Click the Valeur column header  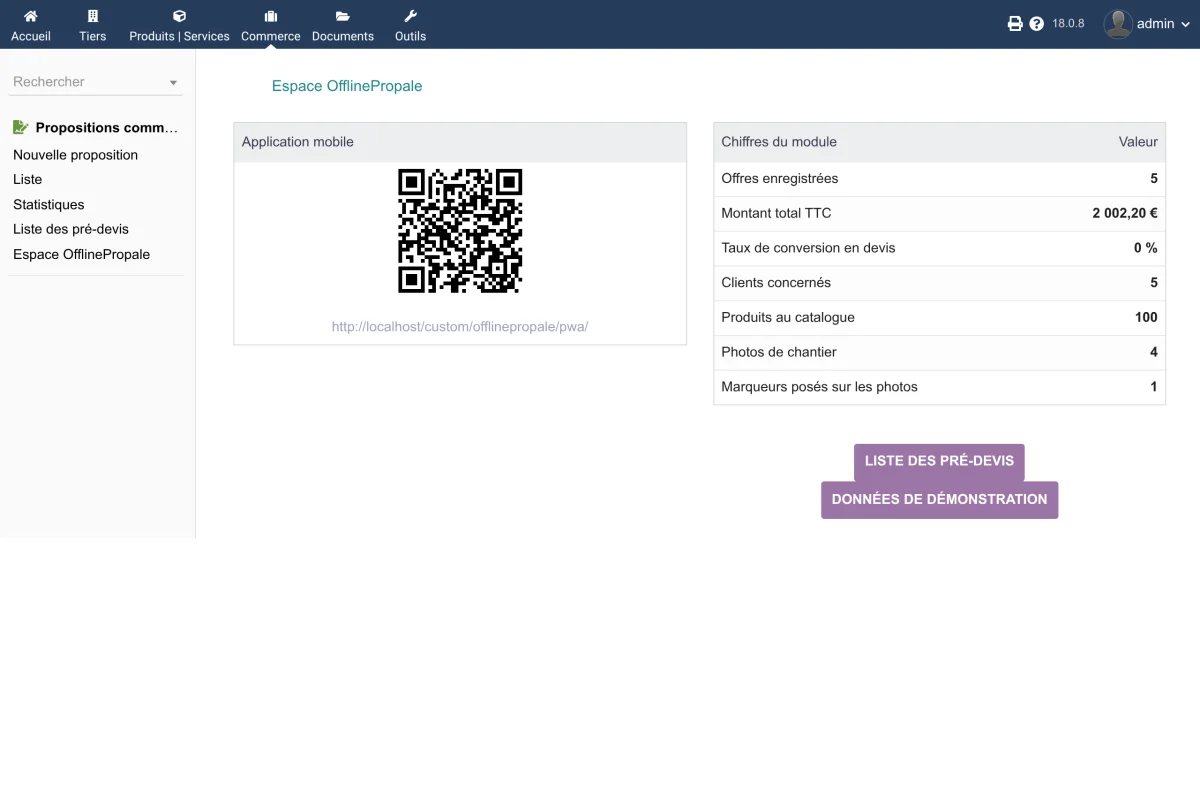pyautogui.click(x=1138, y=142)
